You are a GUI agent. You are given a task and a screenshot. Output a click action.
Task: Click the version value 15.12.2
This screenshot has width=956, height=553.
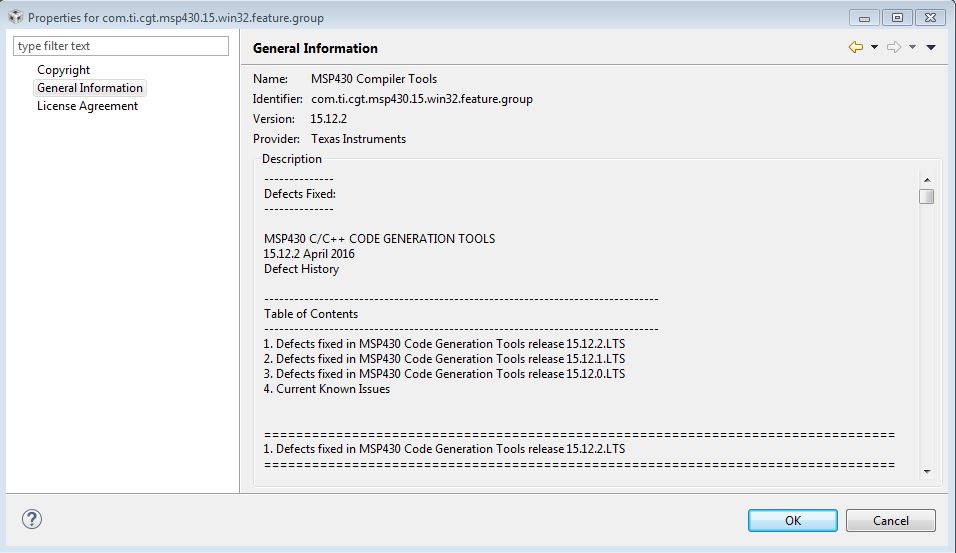tap(328, 118)
